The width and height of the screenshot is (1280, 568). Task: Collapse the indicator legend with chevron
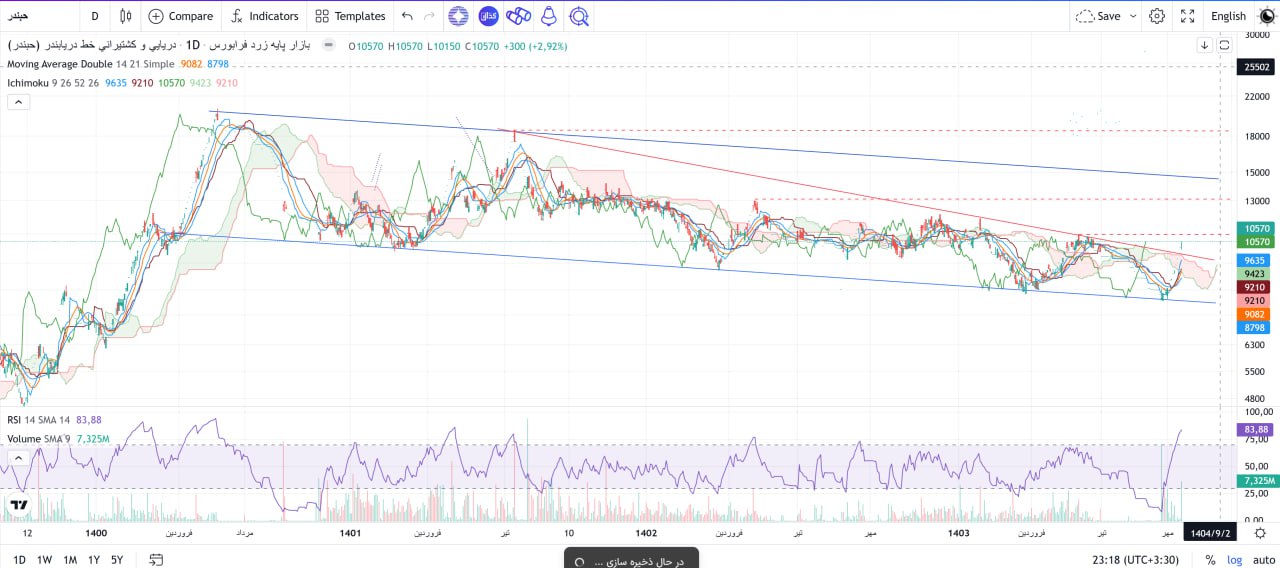[x=17, y=102]
